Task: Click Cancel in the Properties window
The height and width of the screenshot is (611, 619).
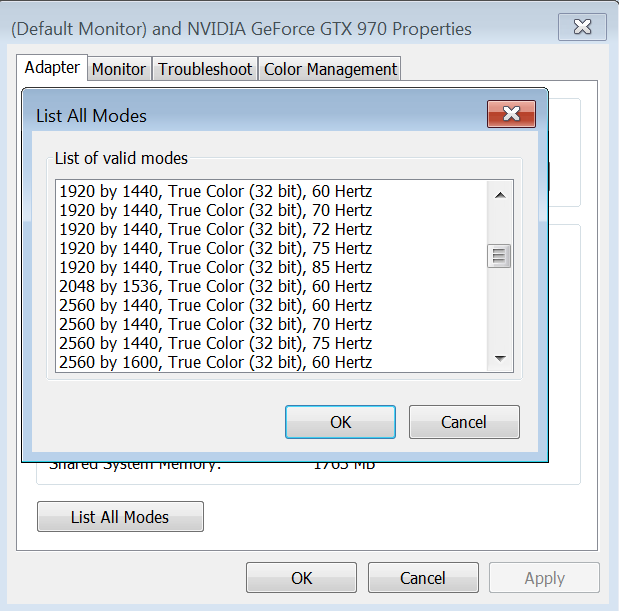Action: tap(423, 578)
